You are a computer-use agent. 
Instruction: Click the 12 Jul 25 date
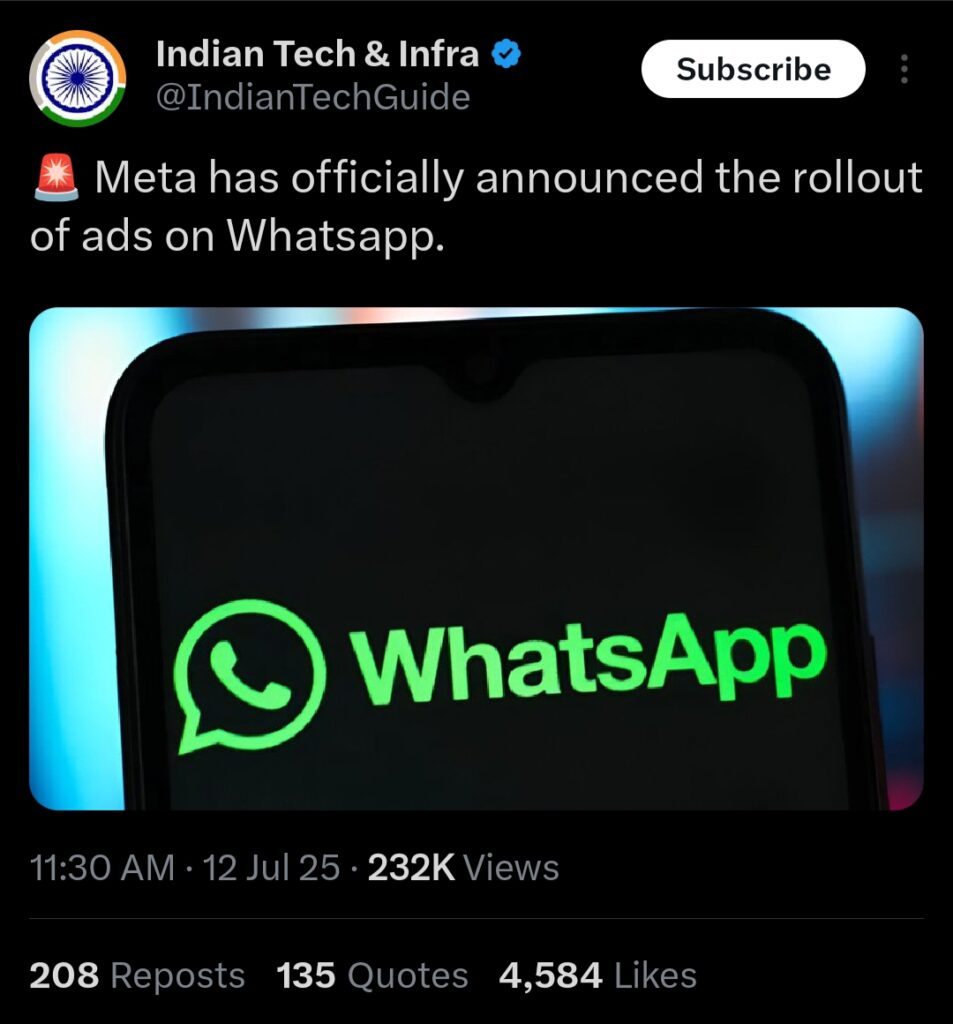pyautogui.click(x=271, y=868)
